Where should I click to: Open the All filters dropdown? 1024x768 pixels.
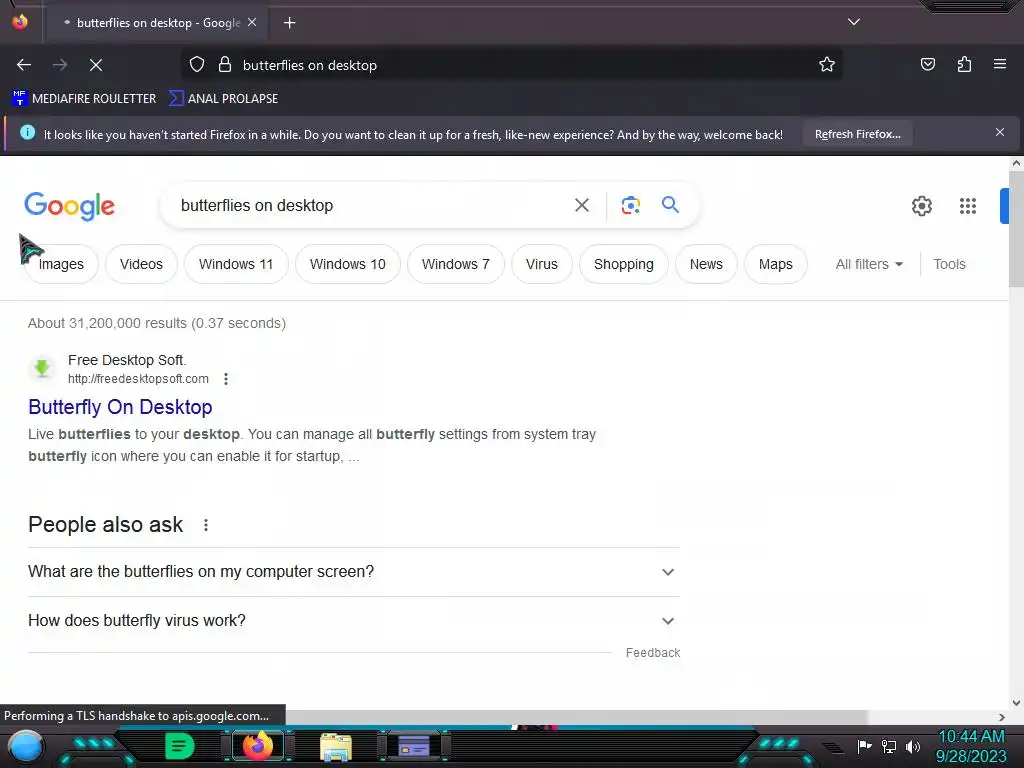tap(869, 264)
